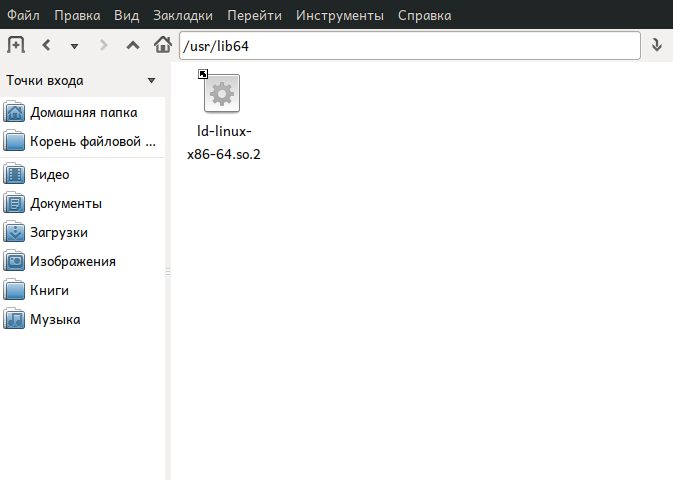The image size is (673, 480).
Task: Open the Справка menu
Action: (424, 15)
